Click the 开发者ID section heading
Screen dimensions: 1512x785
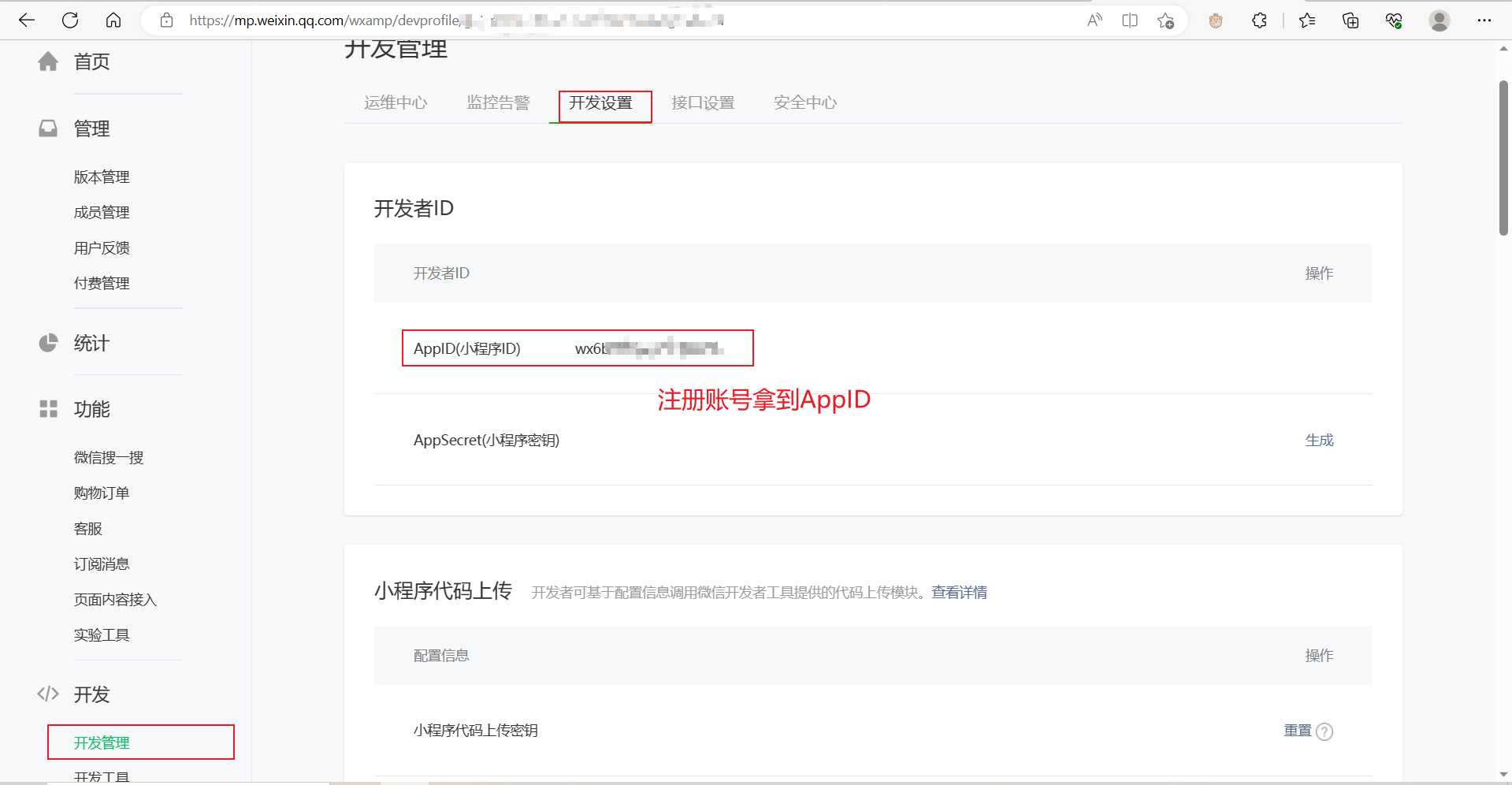point(414,208)
